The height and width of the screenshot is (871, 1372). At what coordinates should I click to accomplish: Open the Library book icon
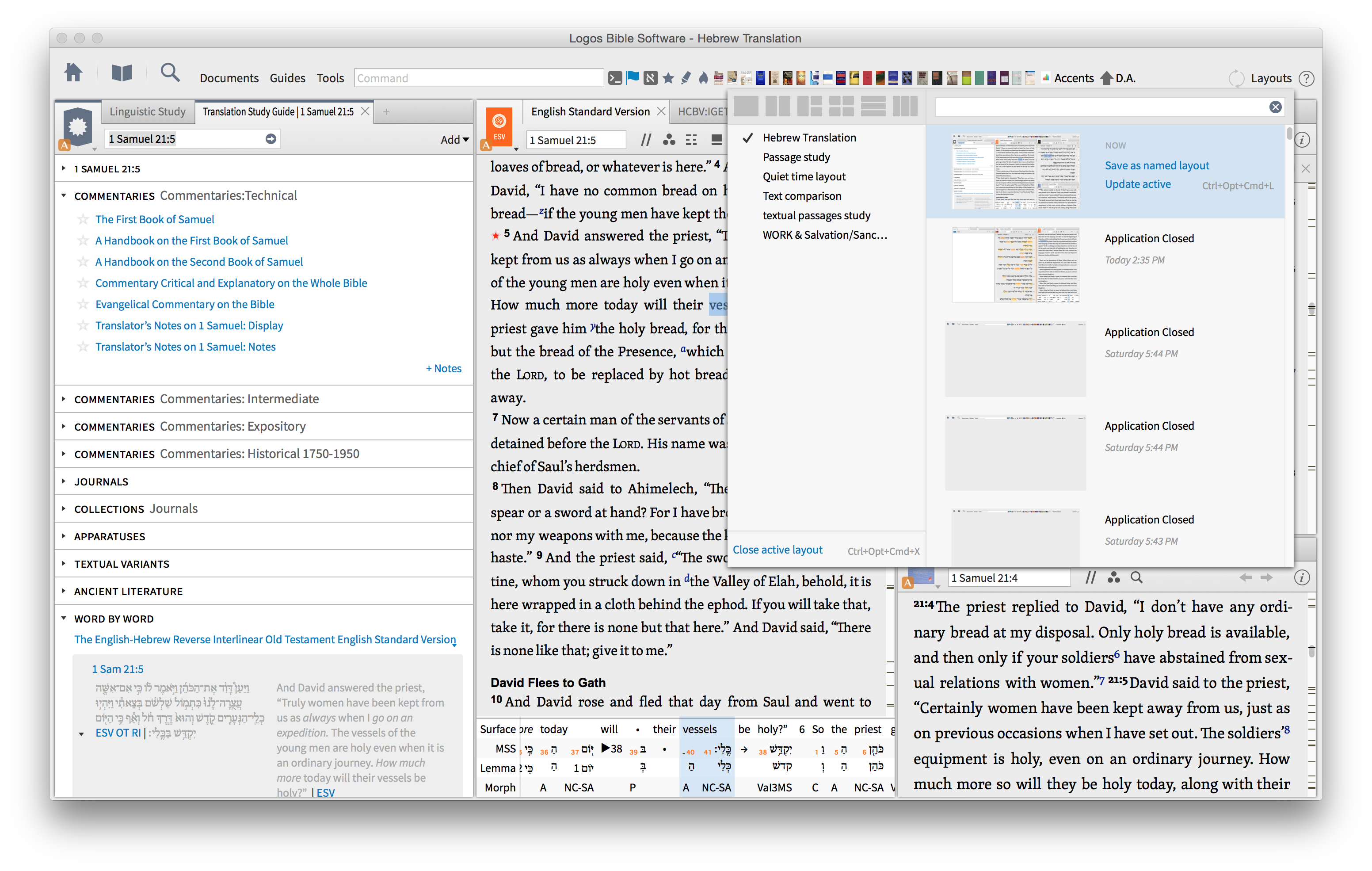122,73
